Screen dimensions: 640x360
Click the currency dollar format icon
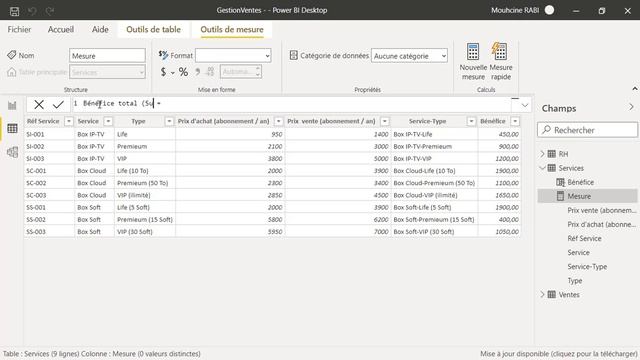point(163,72)
